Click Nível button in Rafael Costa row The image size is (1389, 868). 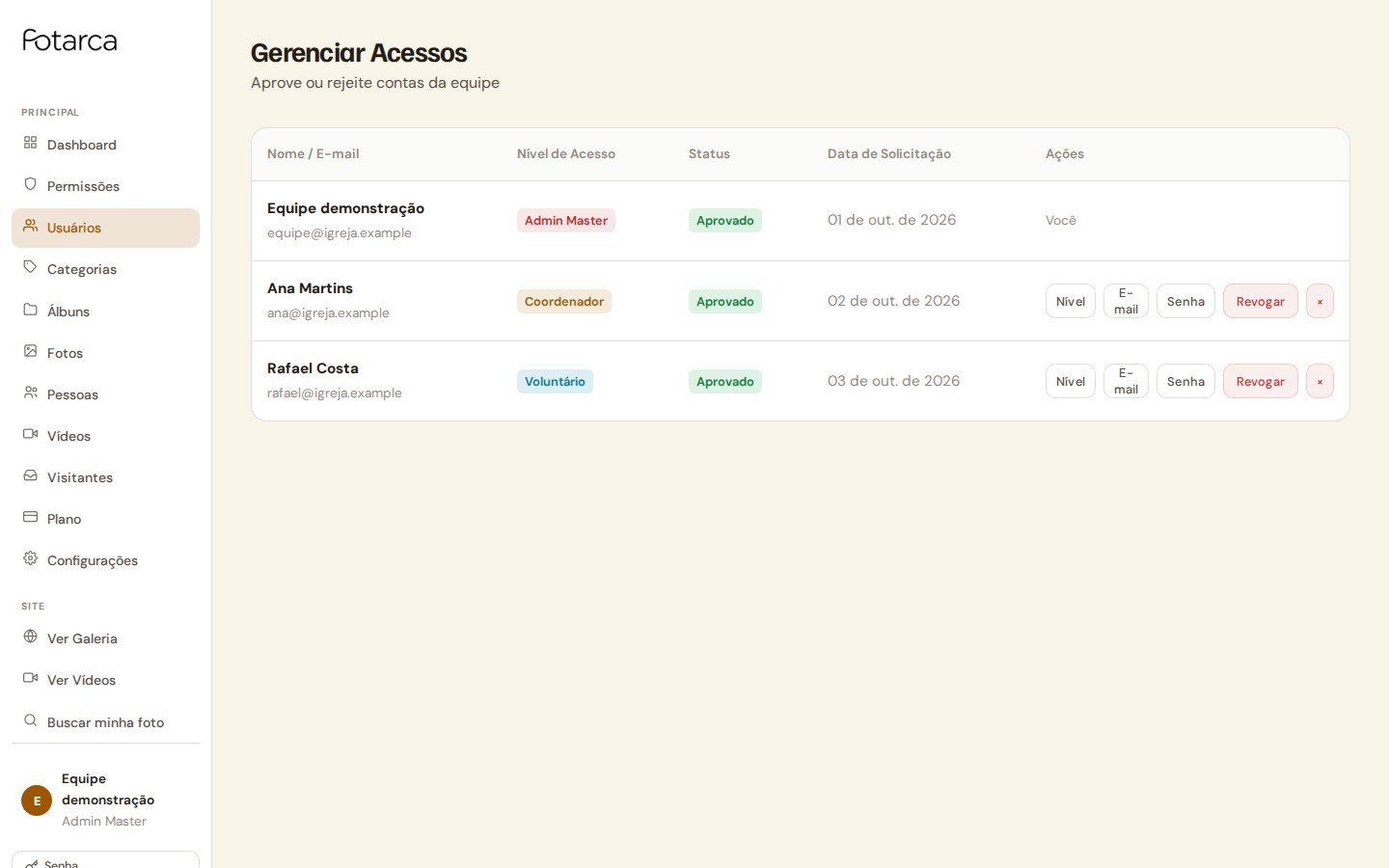pyautogui.click(x=1071, y=381)
